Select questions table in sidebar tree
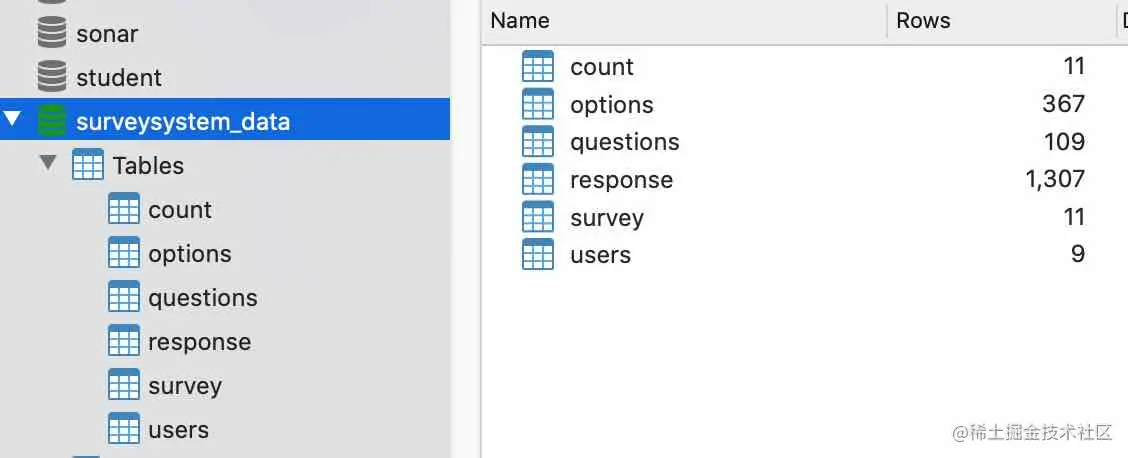Viewport: 1128px width, 458px height. [x=202, y=298]
